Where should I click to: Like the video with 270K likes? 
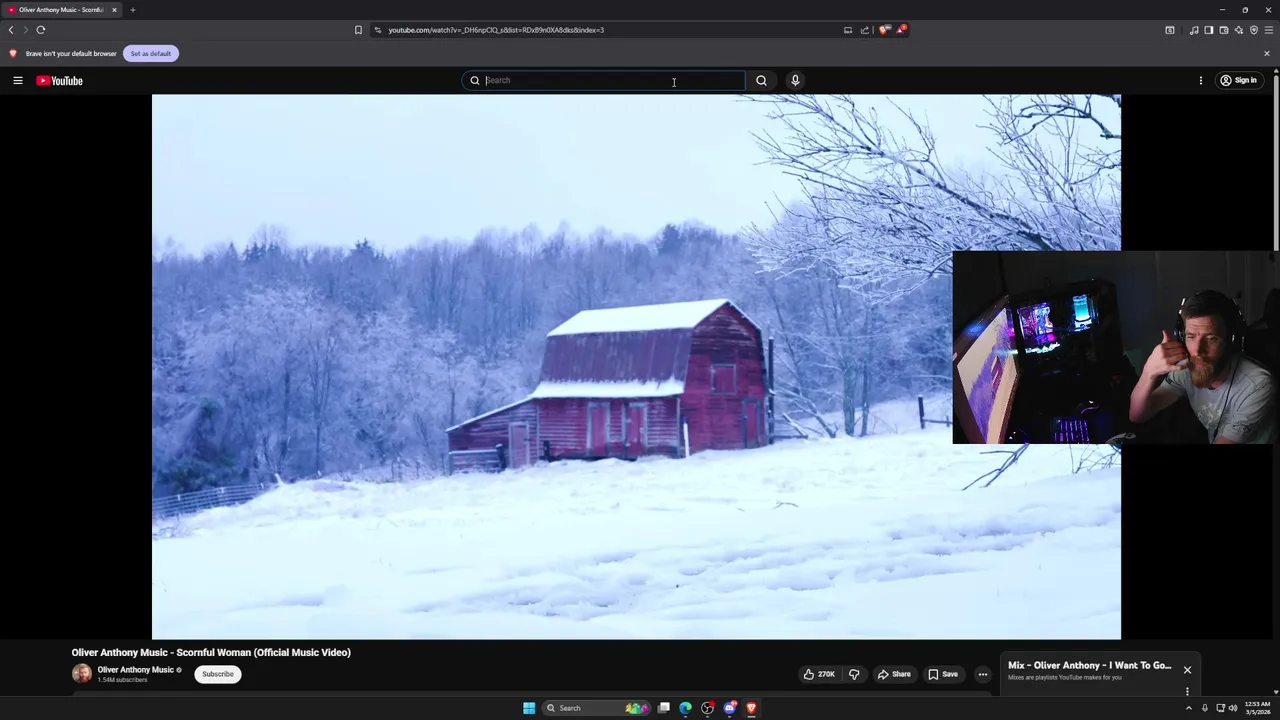(x=819, y=674)
